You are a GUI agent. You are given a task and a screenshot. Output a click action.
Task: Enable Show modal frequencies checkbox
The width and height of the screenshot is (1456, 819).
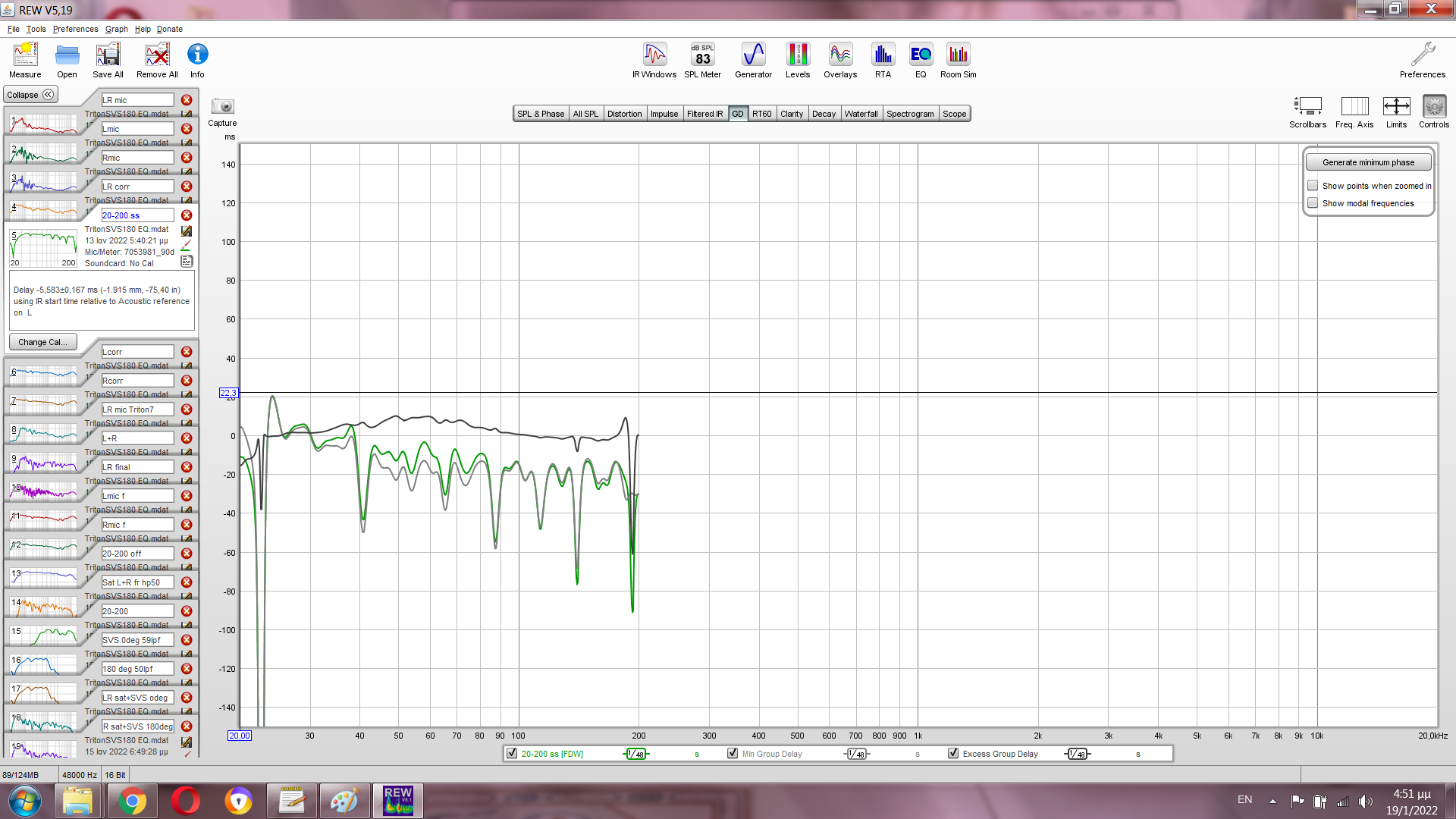(1313, 203)
